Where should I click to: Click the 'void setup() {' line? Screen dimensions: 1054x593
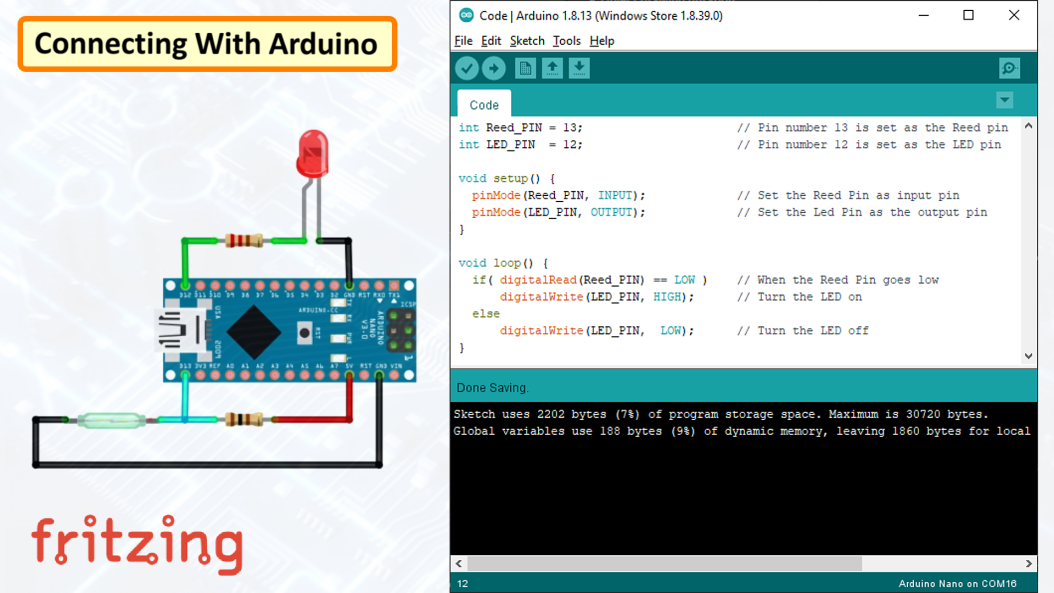(x=507, y=179)
